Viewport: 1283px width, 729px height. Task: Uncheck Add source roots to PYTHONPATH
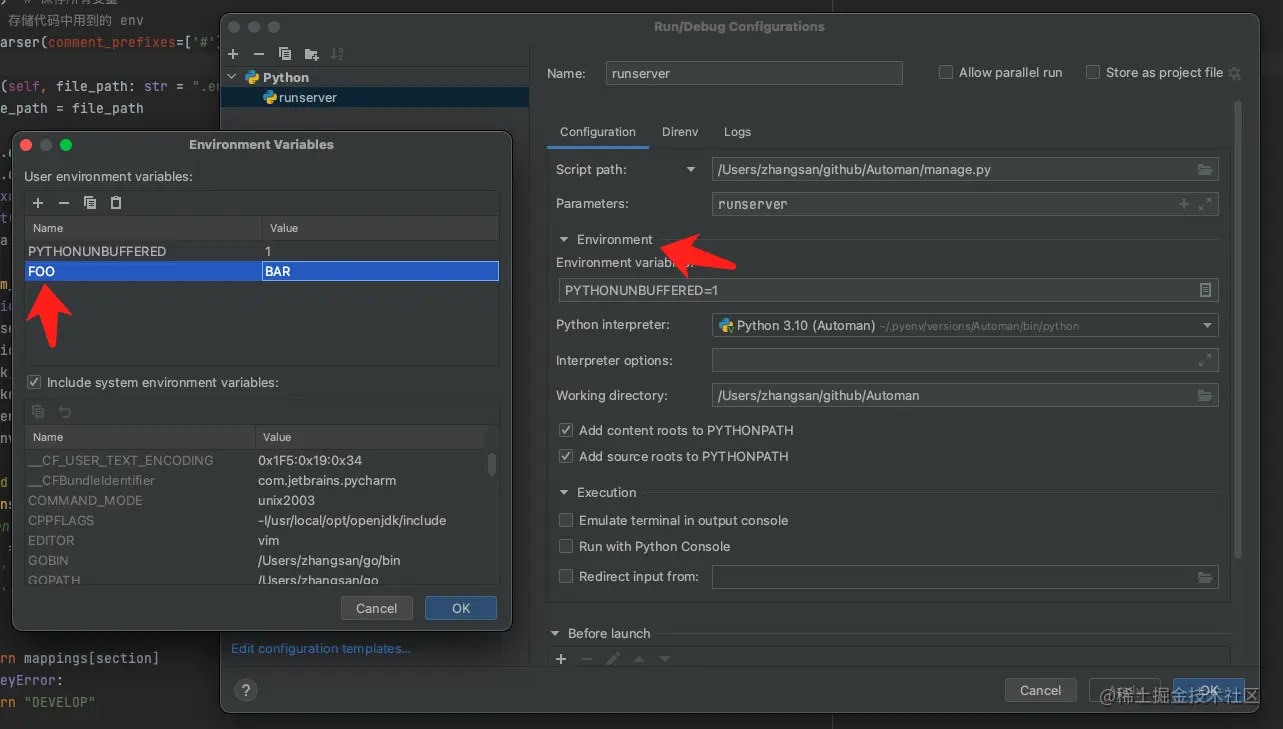click(566, 457)
